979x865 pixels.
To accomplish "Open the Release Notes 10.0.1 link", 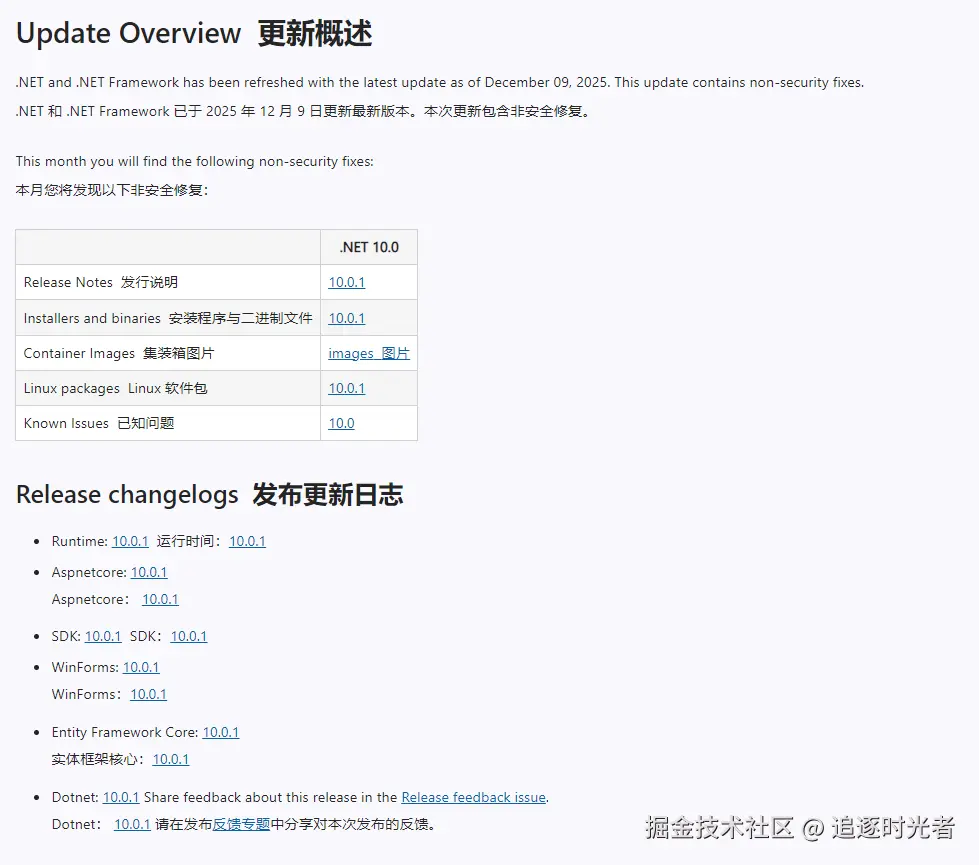I will point(347,282).
